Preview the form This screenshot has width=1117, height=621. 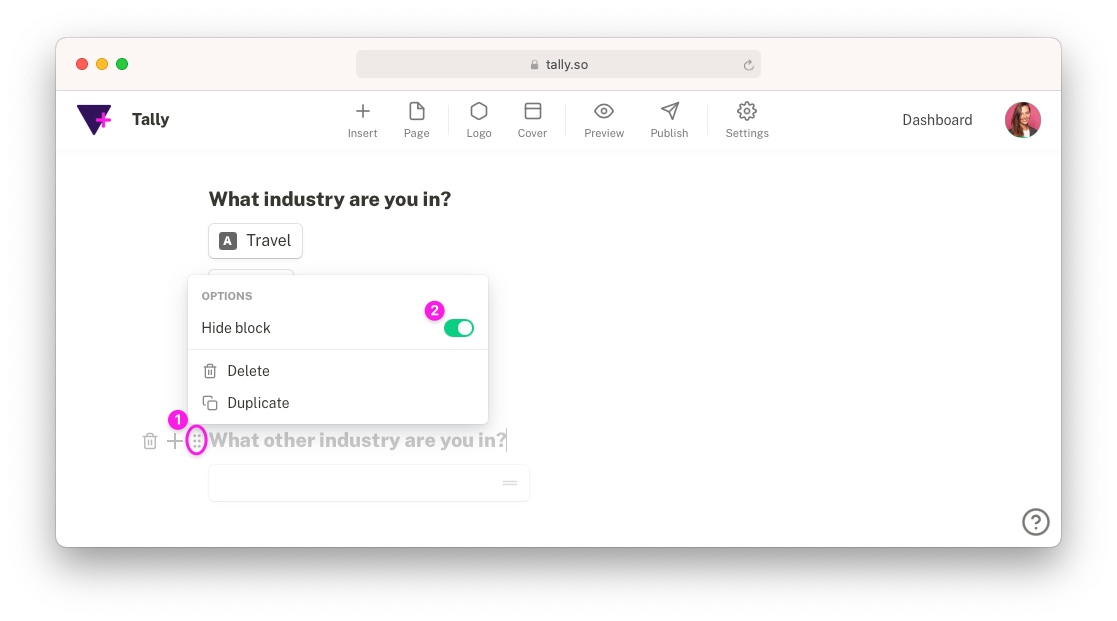click(x=604, y=120)
